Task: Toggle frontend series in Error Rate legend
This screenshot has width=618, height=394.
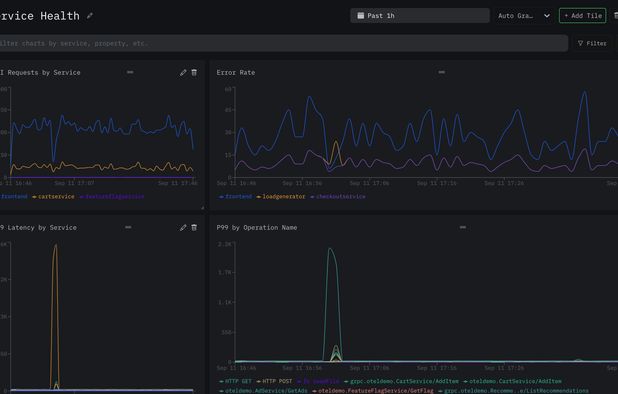Action: [236, 197]
